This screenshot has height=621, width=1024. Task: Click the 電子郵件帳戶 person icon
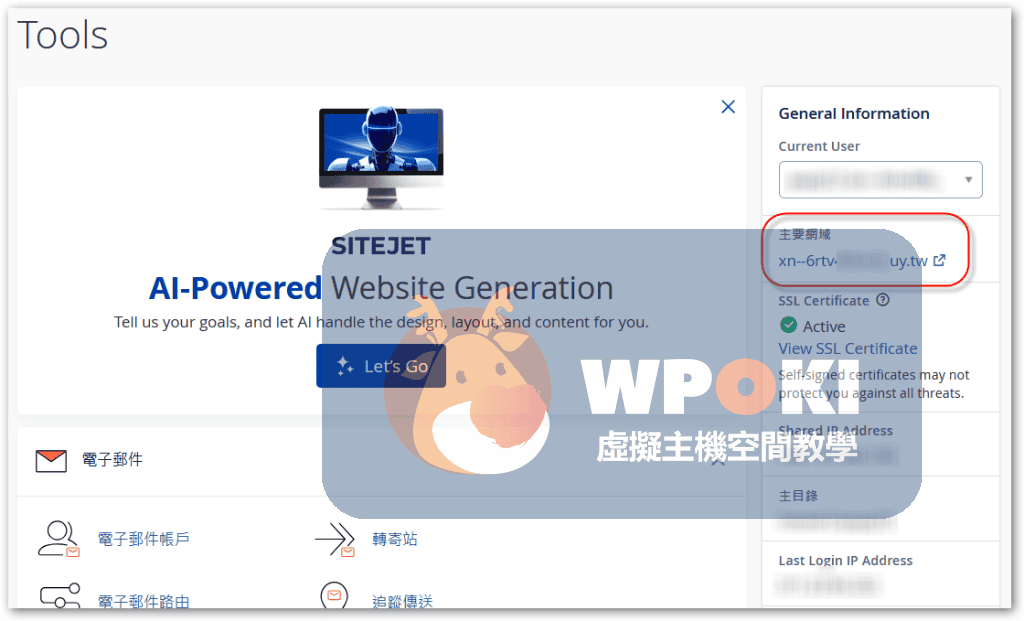pos(58,538)
